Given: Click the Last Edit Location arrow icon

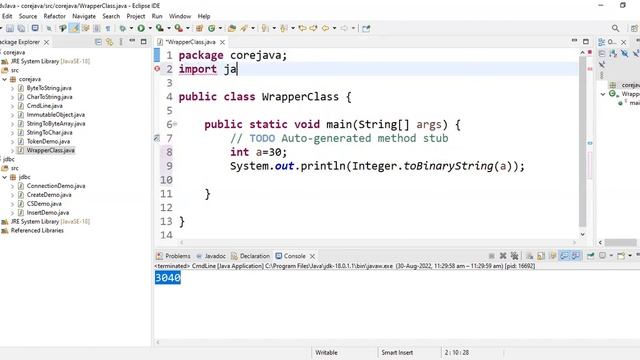Looking at the screenshot, I should pos(302,28).
